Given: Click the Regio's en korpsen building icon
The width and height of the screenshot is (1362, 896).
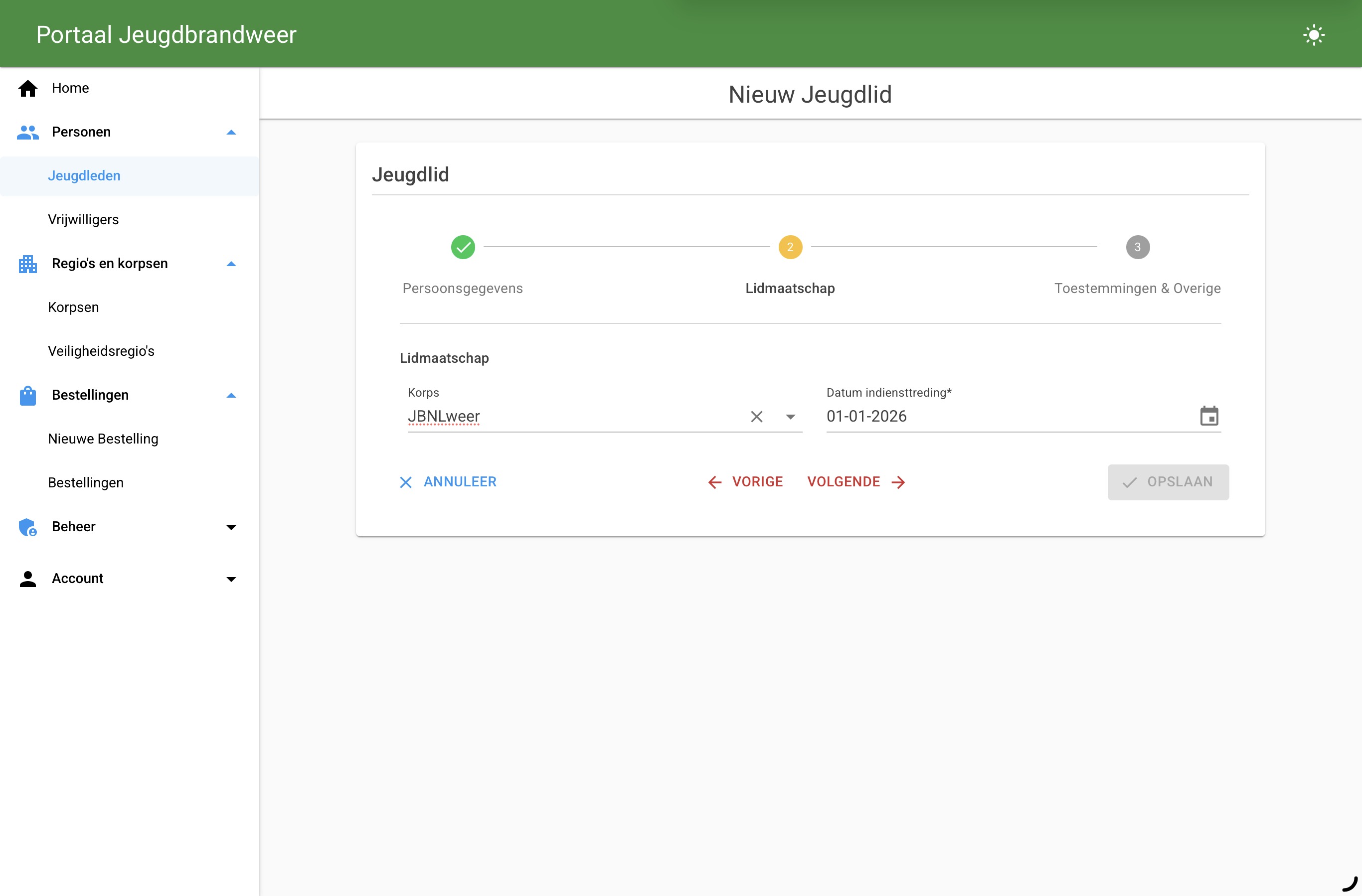Looking at the screenshot, I should 27,264.
